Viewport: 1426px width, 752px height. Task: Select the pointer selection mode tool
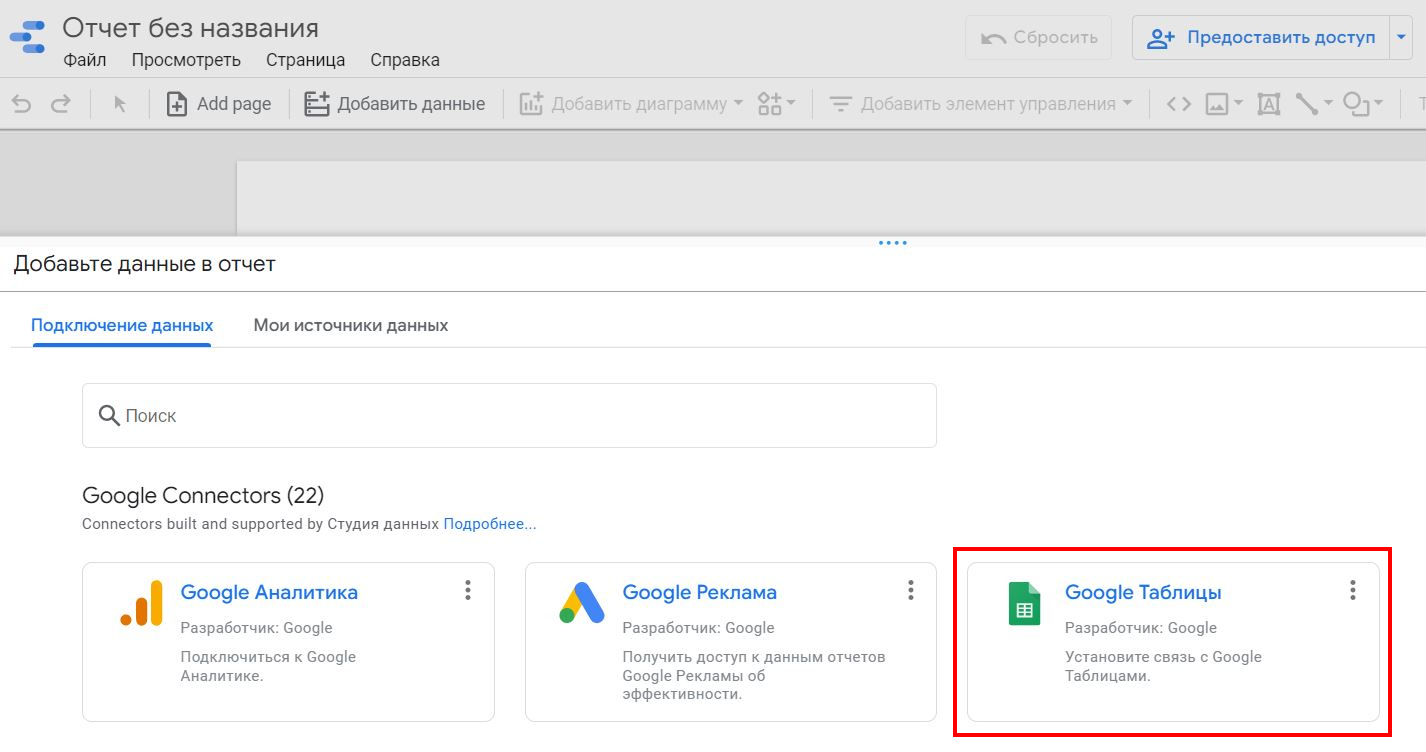tap(120, 104)
